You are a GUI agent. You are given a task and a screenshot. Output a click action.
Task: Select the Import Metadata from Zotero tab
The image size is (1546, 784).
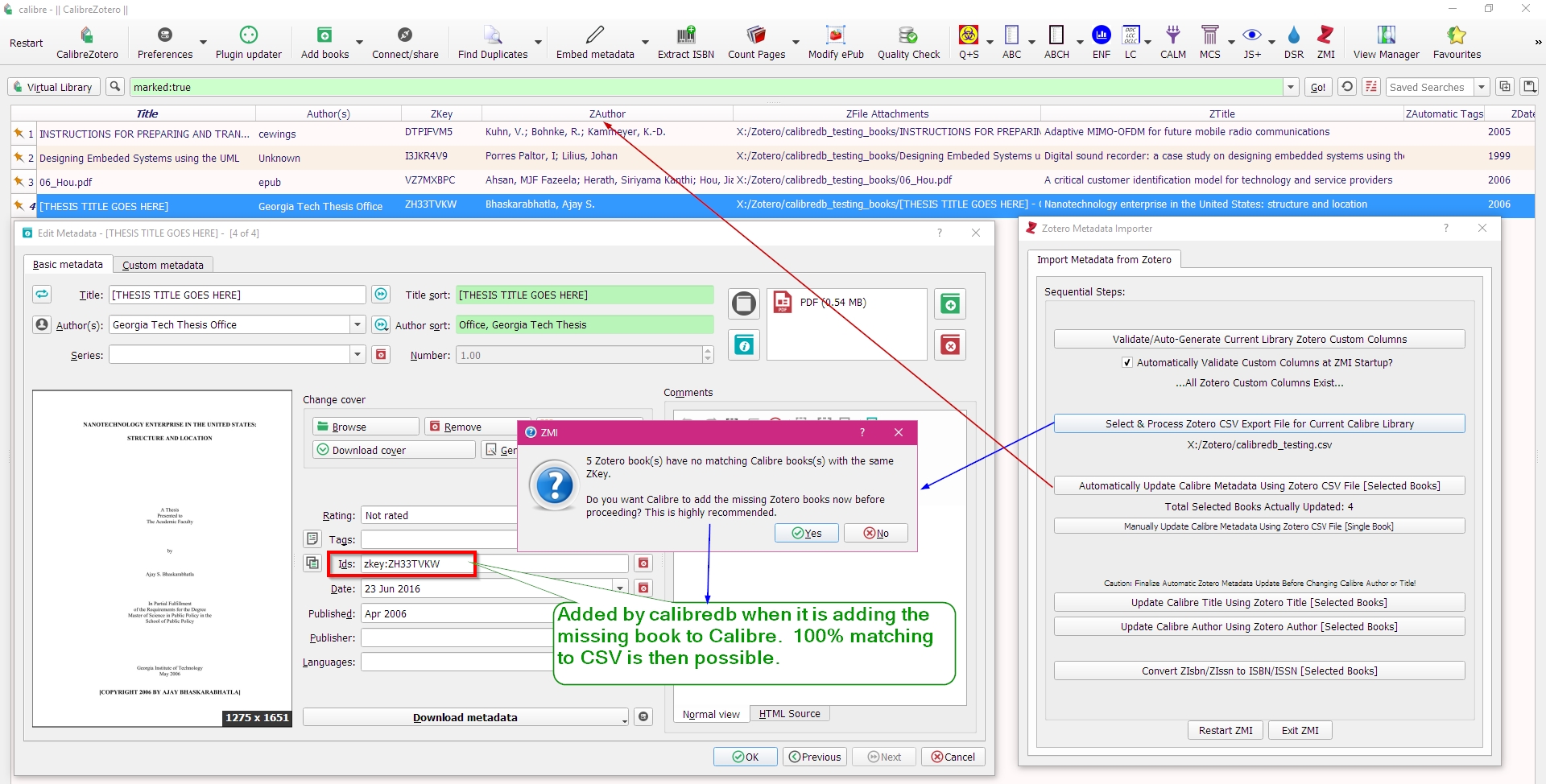click(1104, 260)
